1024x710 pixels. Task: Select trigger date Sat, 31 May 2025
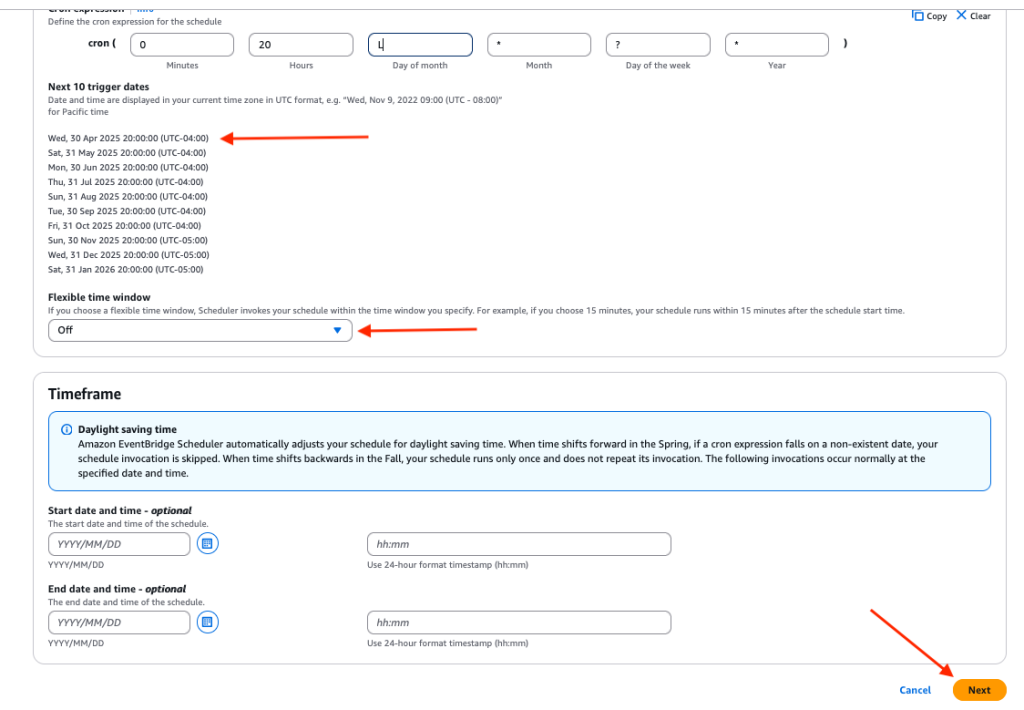click(x=127, y=153)
